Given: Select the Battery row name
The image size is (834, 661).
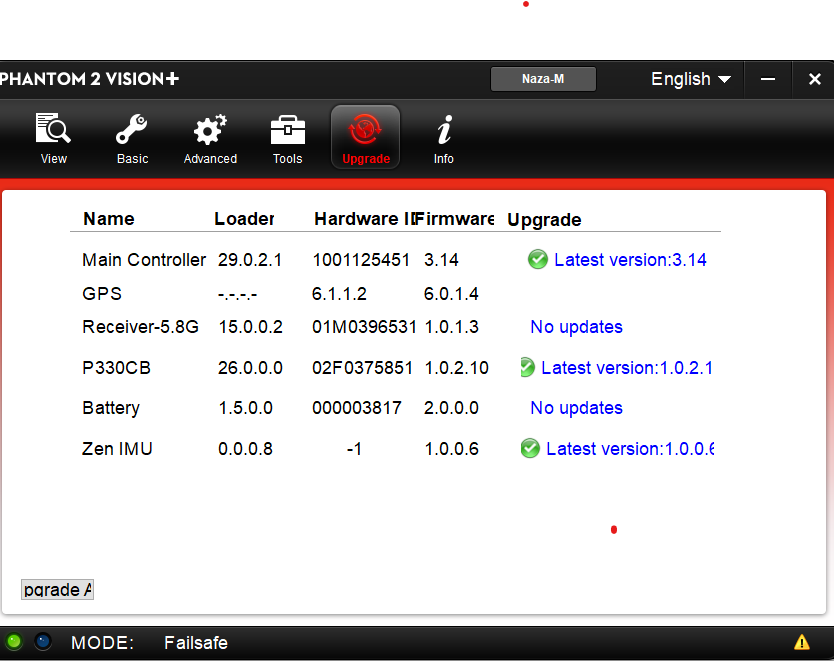Looking at the screenshot, I should click(111, 408).
